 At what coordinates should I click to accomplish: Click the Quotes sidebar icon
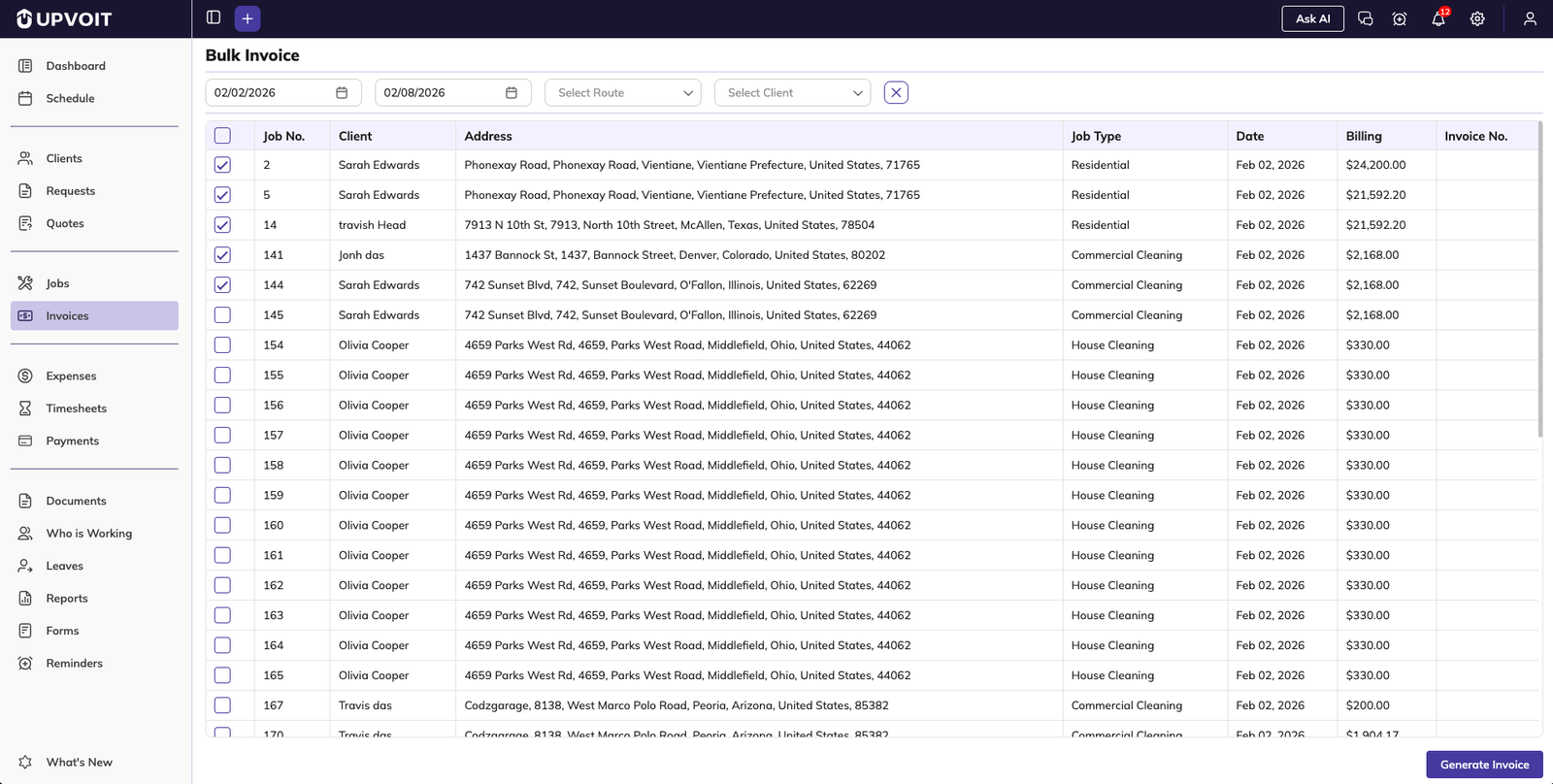point(25,223)
